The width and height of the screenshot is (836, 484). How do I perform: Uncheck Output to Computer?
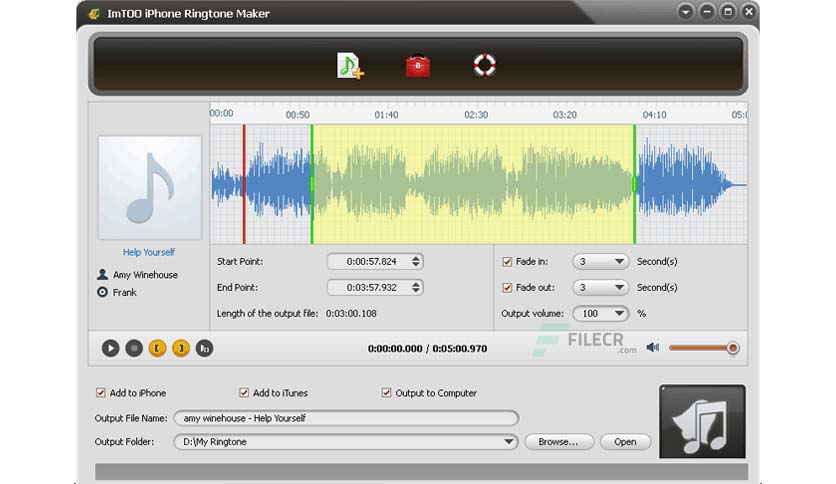click(386, 393)
